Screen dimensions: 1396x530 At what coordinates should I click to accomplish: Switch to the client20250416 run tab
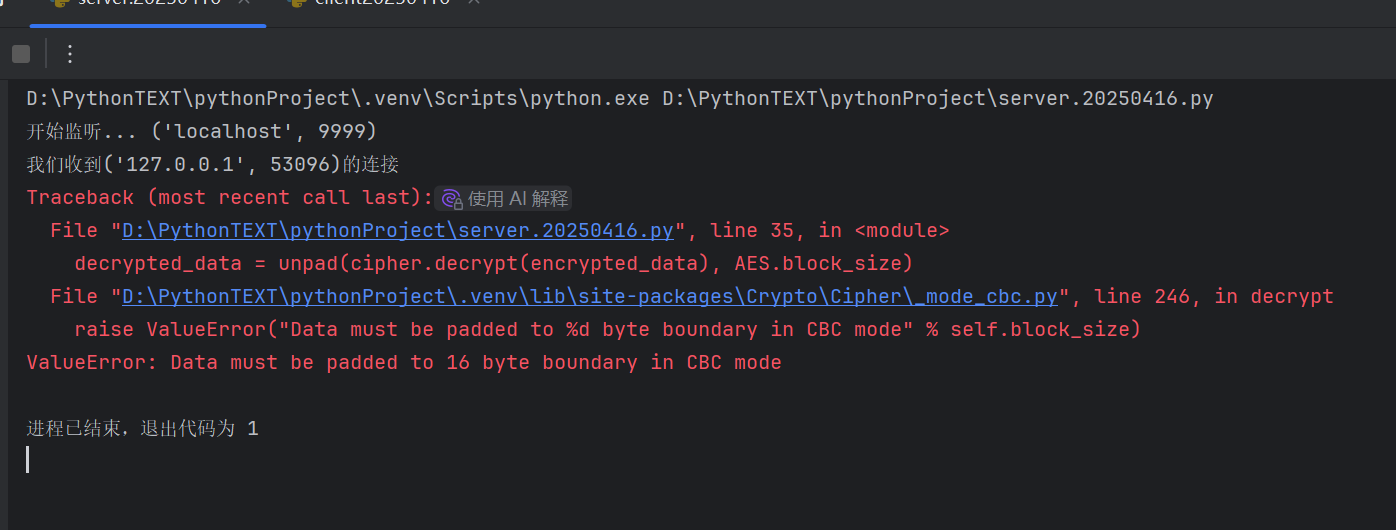coord(382,4)
